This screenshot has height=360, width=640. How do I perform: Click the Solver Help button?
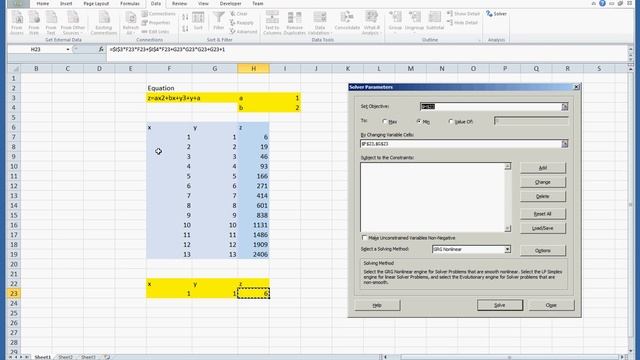(x=377, y=305)
